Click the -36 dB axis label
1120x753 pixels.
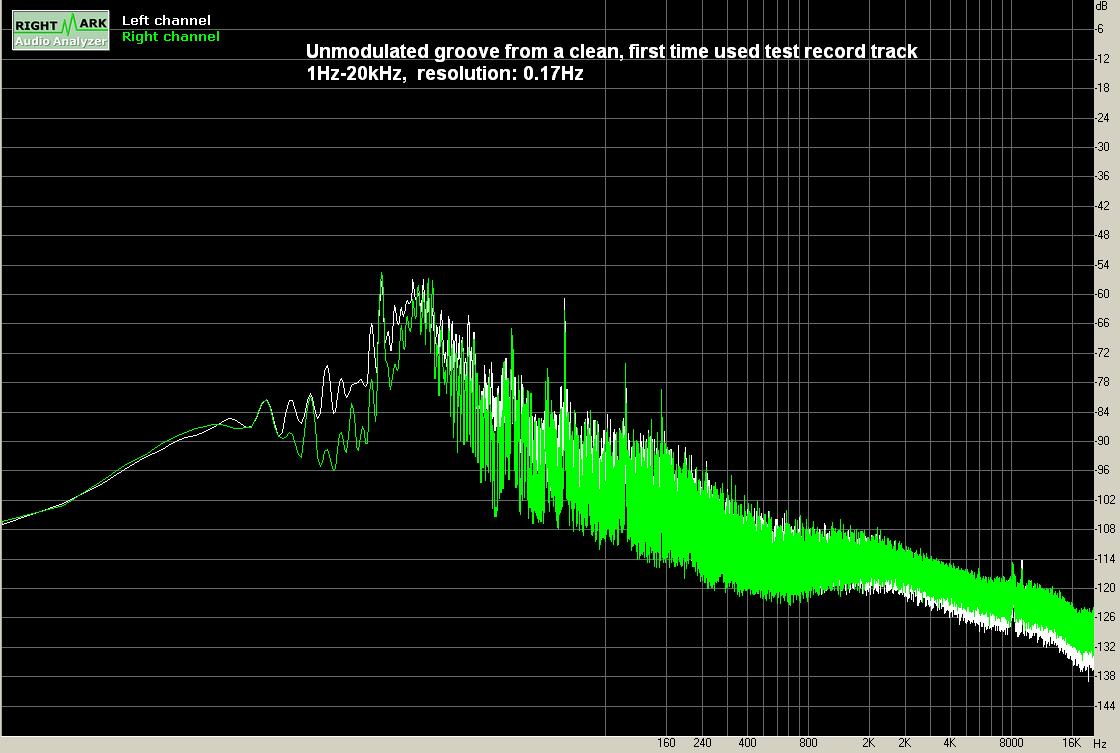pyautogui.click(x=1103, y=176)
